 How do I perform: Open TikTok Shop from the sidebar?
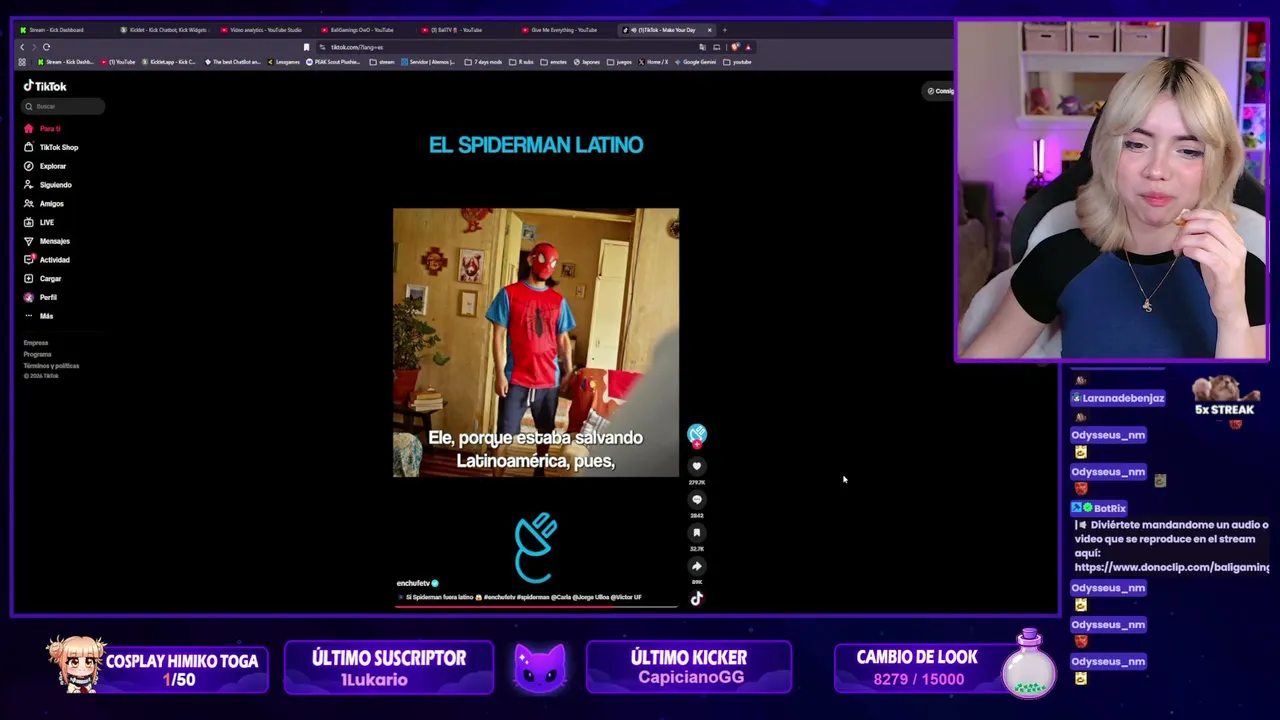(x=59, y=147)
